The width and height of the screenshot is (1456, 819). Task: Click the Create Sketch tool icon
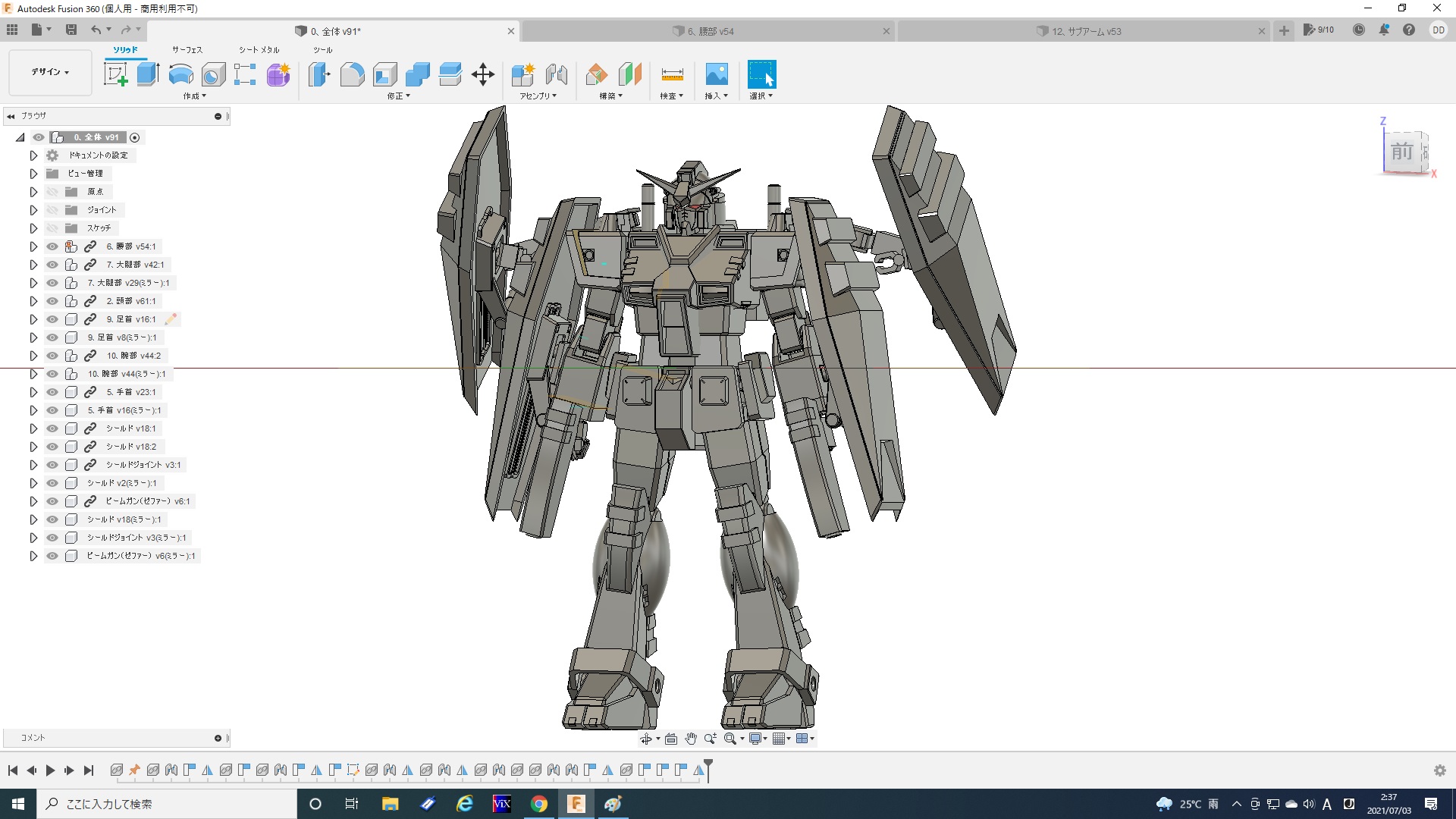coord(115,74)
